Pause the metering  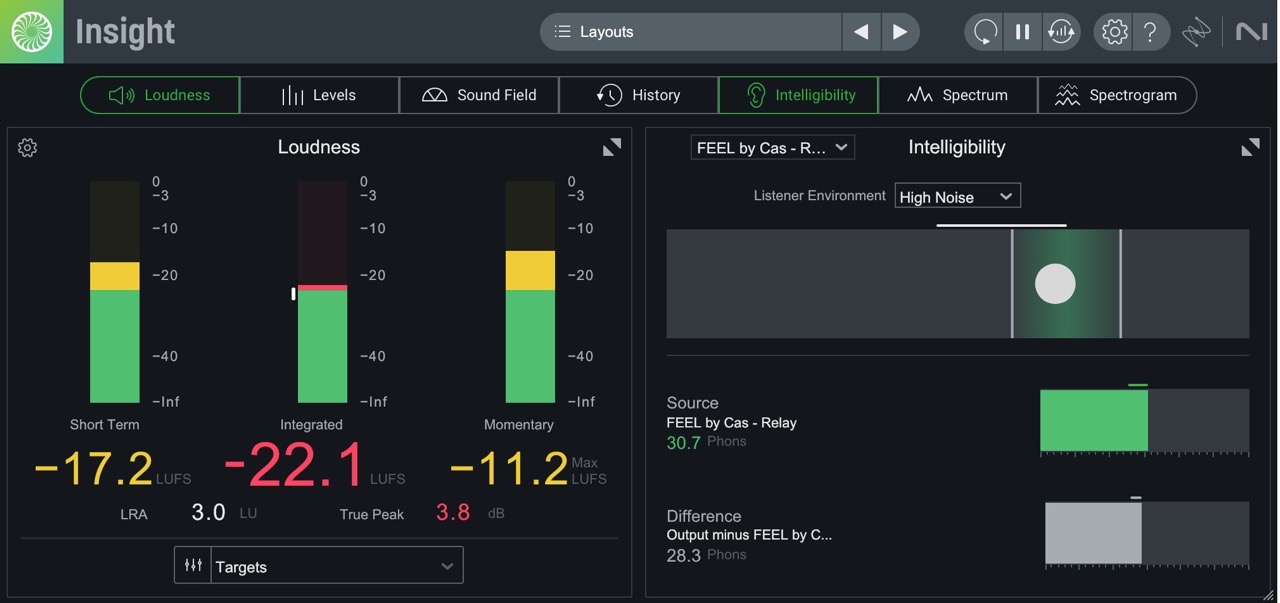coord(1022,31)
